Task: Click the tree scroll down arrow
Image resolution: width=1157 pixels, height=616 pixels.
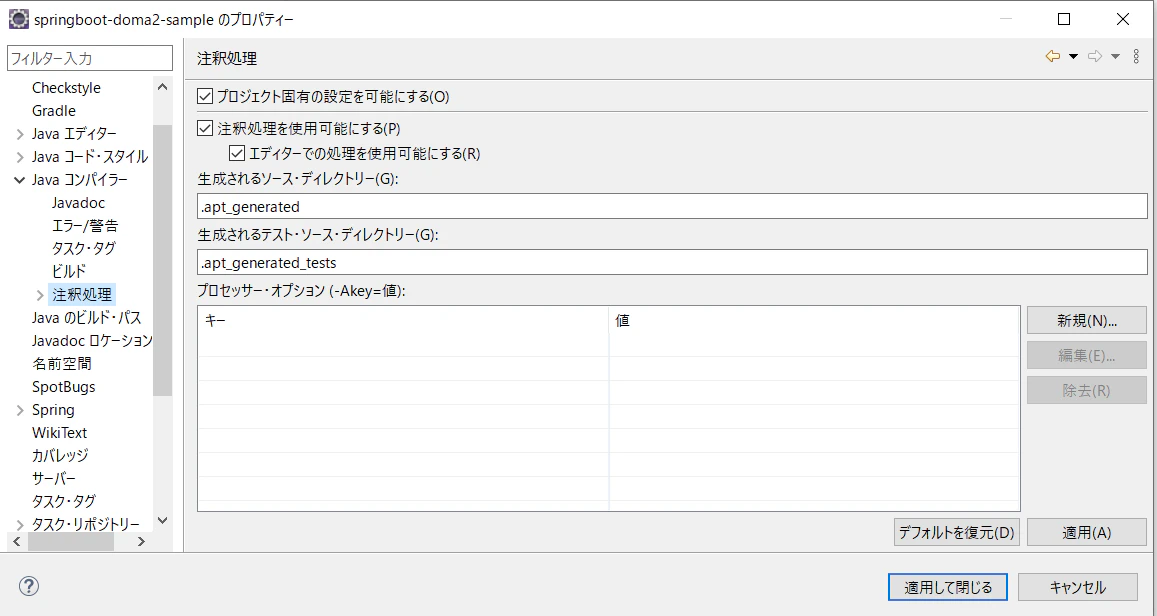Action: pos(163,521)
